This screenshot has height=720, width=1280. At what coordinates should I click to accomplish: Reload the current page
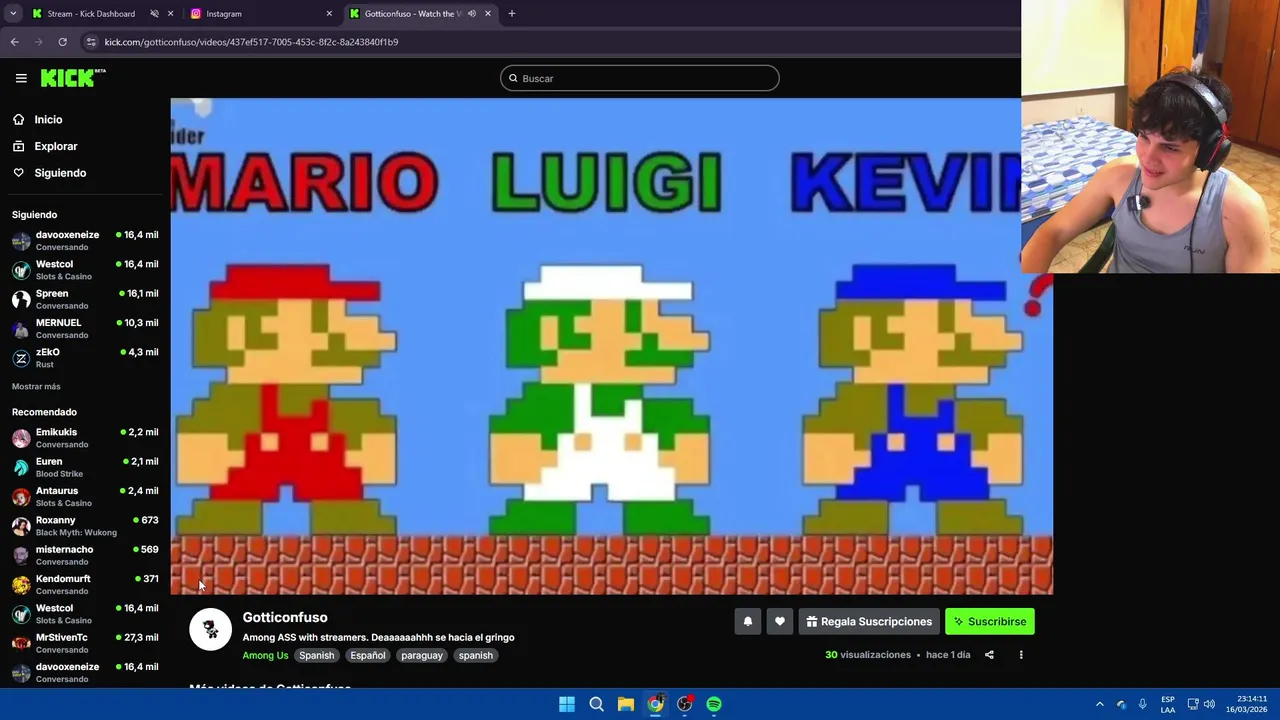(62, 42)
